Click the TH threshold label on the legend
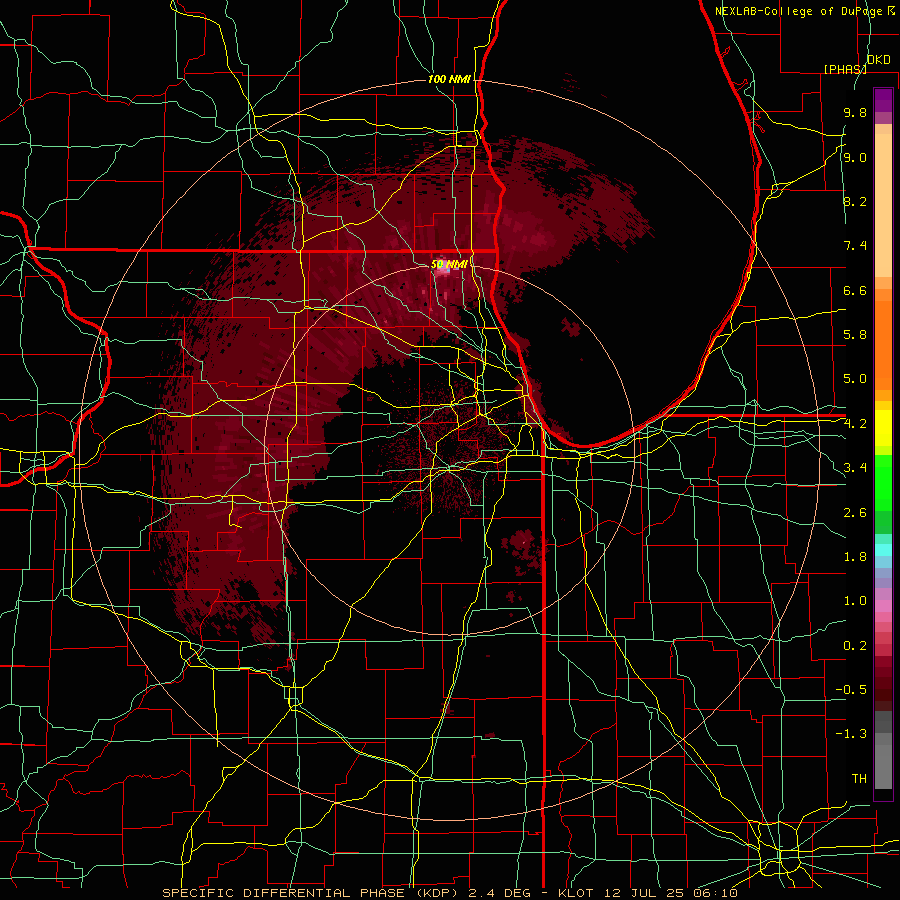This screenshot has width=900, height=900. (x=859, y=779)
